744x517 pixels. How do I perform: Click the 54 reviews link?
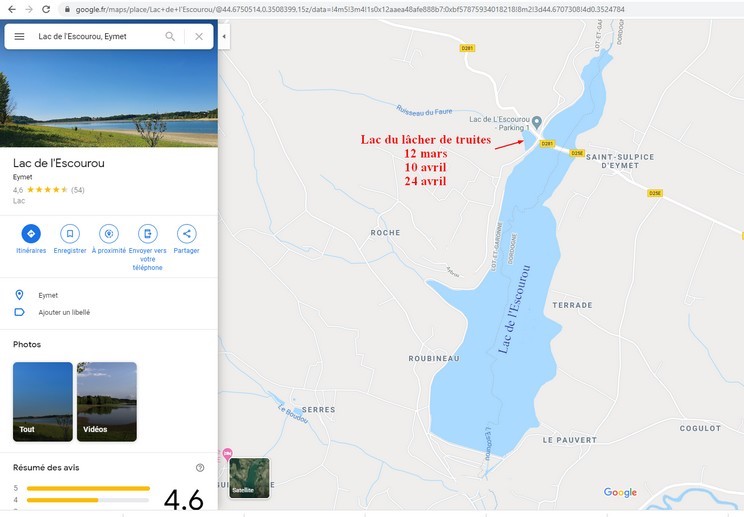coord(77,190)
